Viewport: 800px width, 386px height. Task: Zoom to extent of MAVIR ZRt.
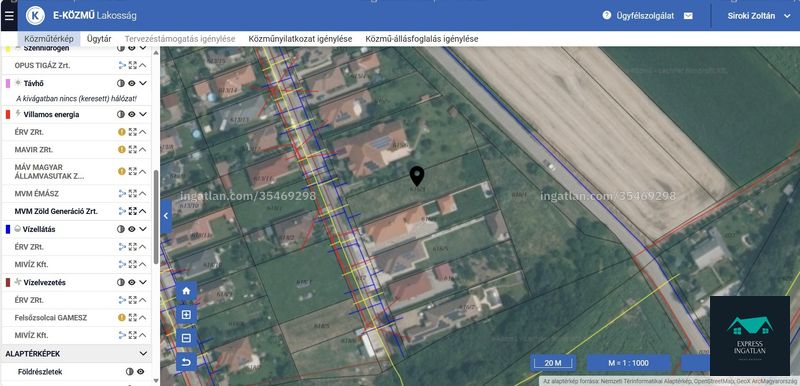pos(133,149)
